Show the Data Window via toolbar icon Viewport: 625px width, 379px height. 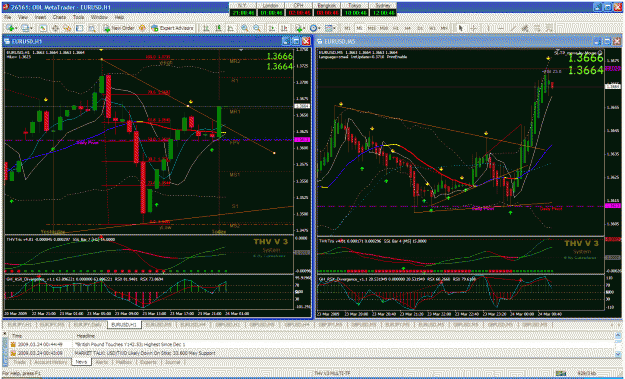point(55,28)
